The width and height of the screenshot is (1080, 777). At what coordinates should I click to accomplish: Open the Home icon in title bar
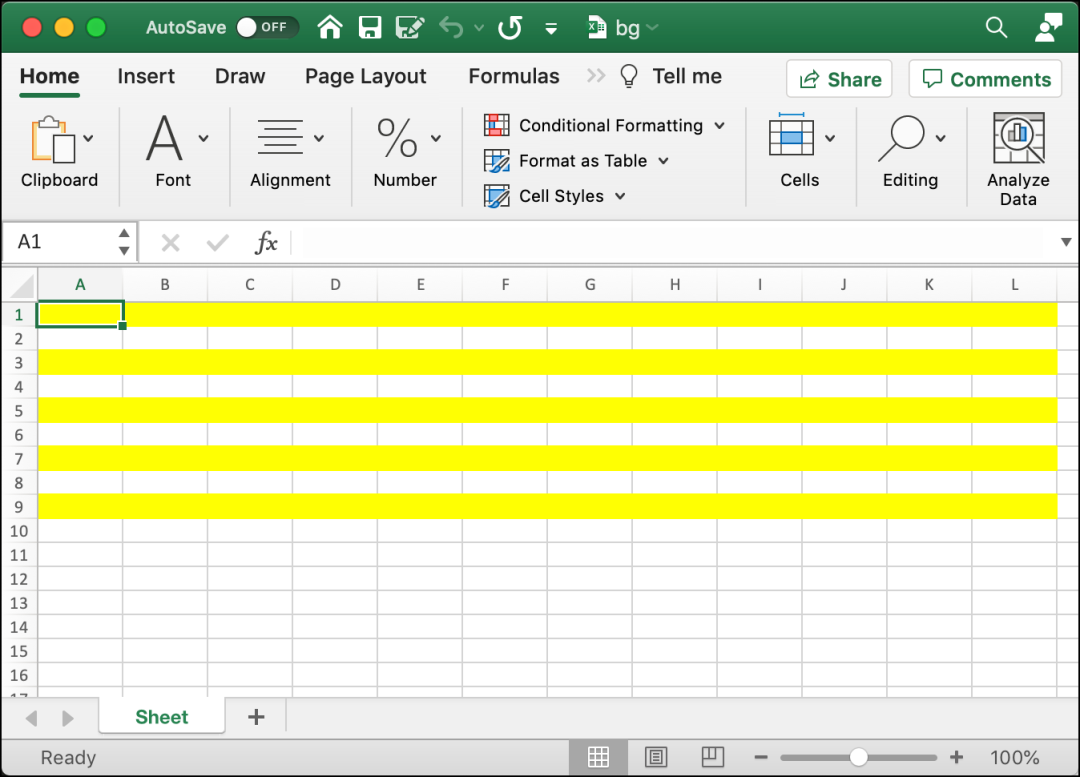(x=330, y=28)
